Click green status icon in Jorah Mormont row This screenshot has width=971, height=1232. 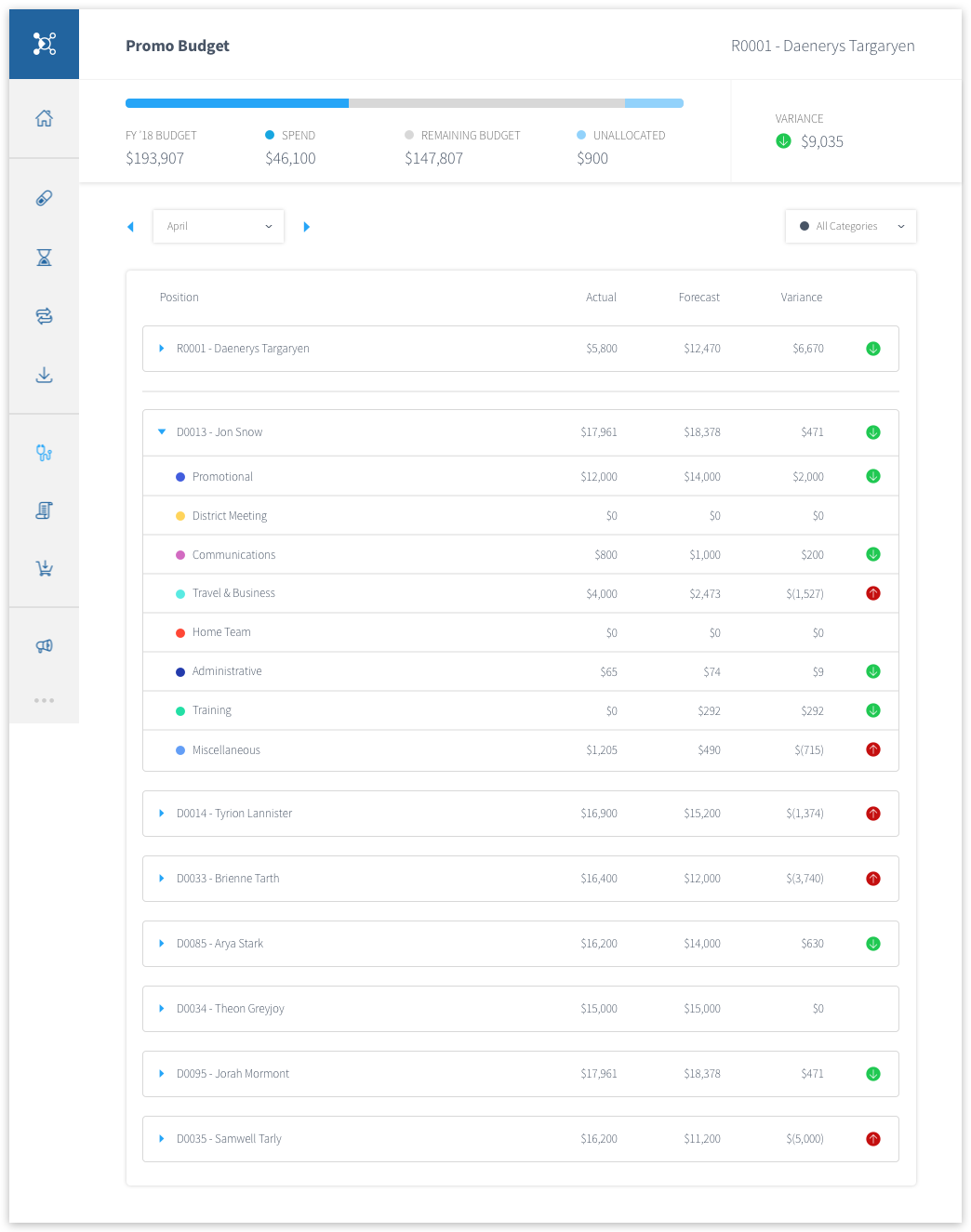click(873, 1074)
